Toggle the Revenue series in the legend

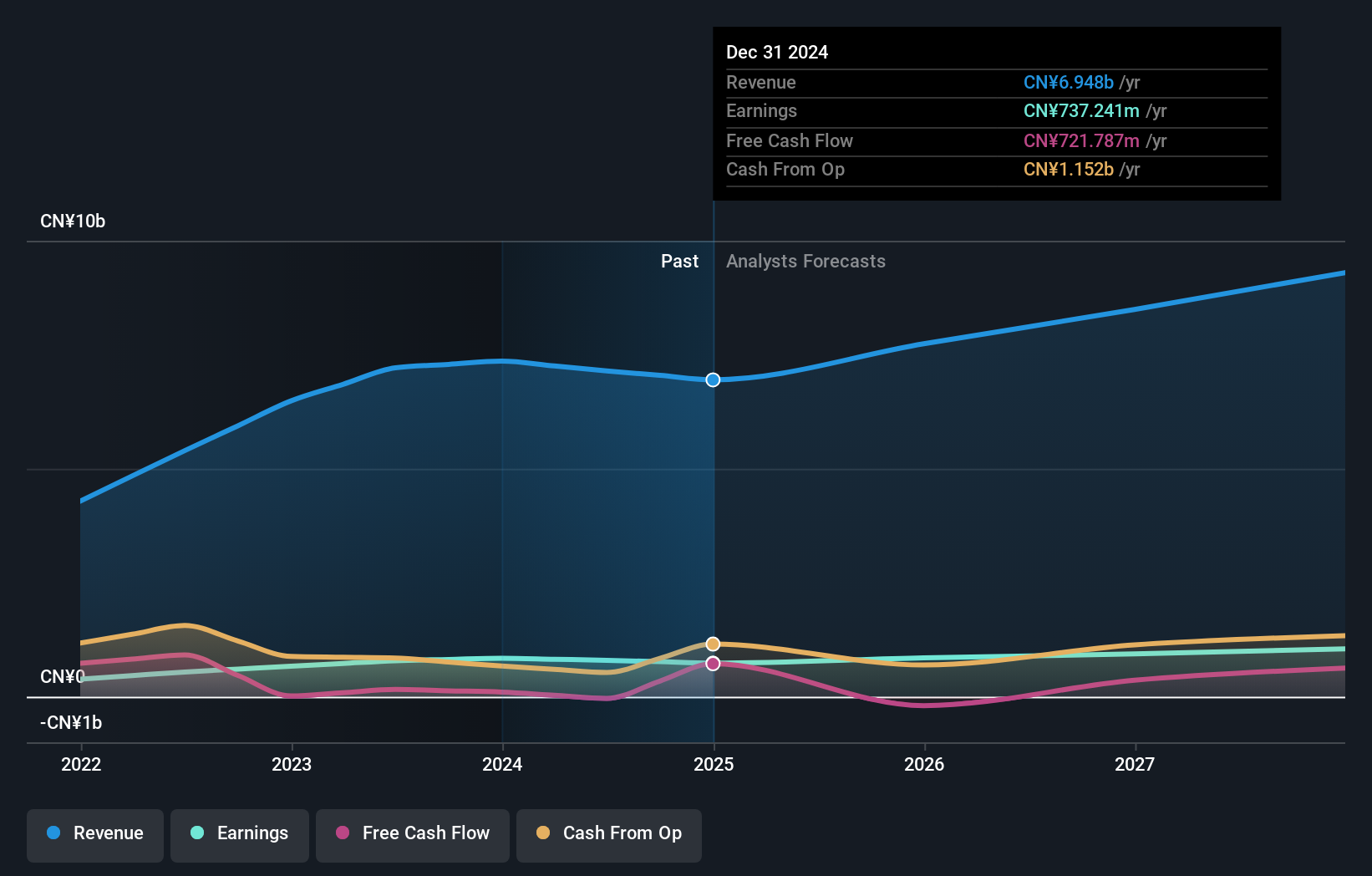pyautogui.click(x=95, y=835)
